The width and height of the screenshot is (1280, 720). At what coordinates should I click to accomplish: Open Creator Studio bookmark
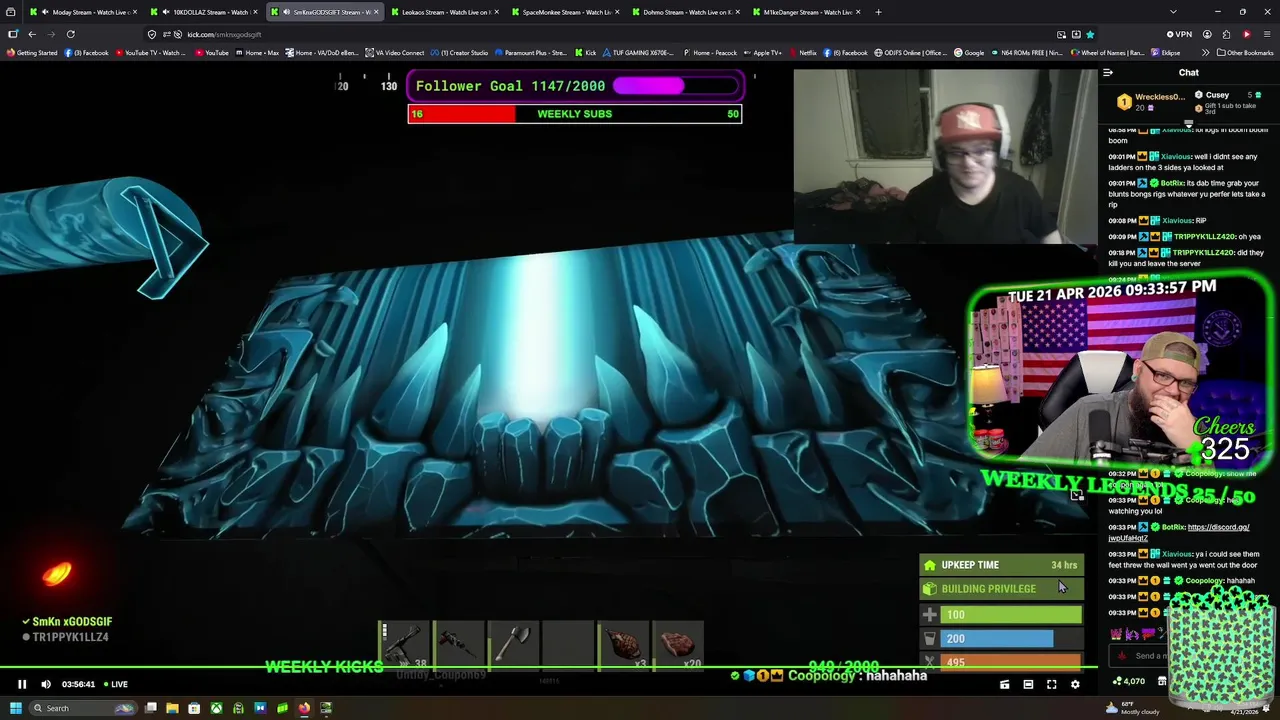click(460, 53)
